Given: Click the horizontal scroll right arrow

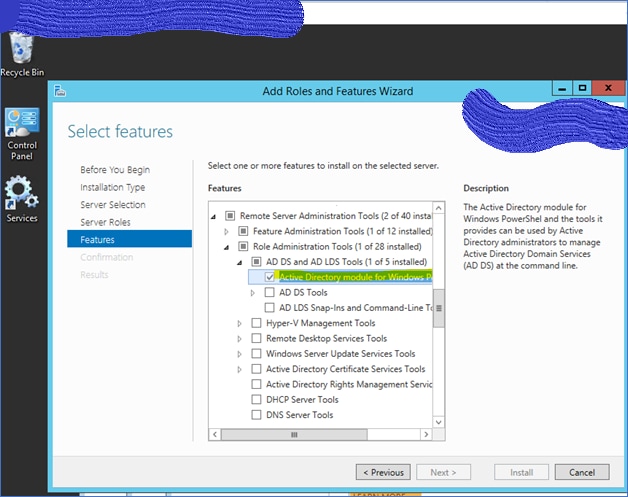Looking at the screenshot, I should pos(426,435).
